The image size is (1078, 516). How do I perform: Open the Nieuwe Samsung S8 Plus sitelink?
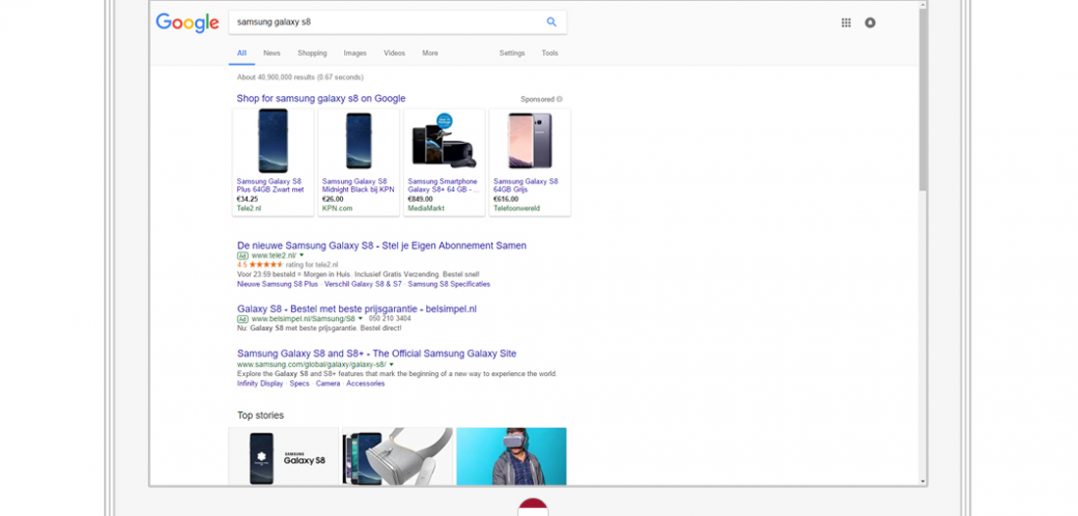(278, 284)
